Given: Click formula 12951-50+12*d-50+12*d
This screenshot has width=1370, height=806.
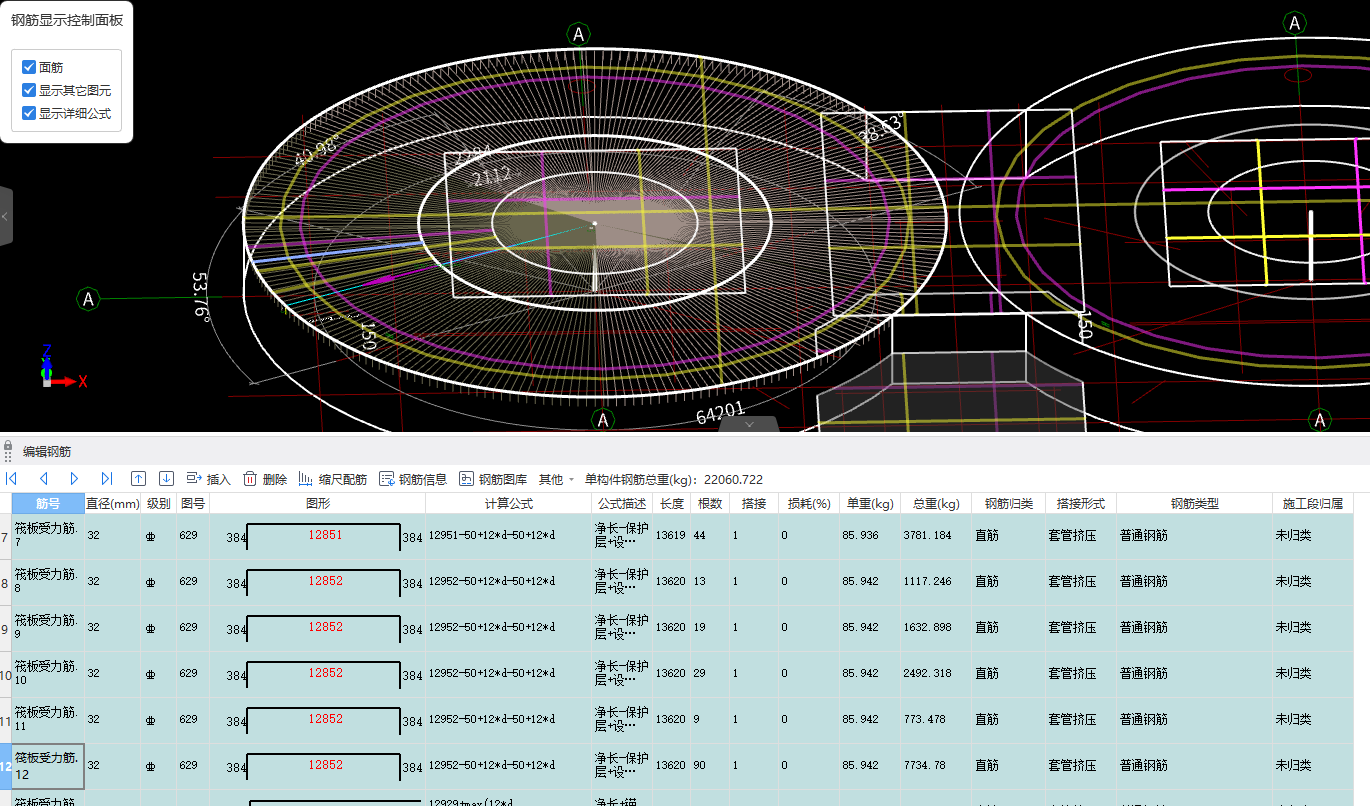Looking at the screenshot, I should tap(491, 536).
